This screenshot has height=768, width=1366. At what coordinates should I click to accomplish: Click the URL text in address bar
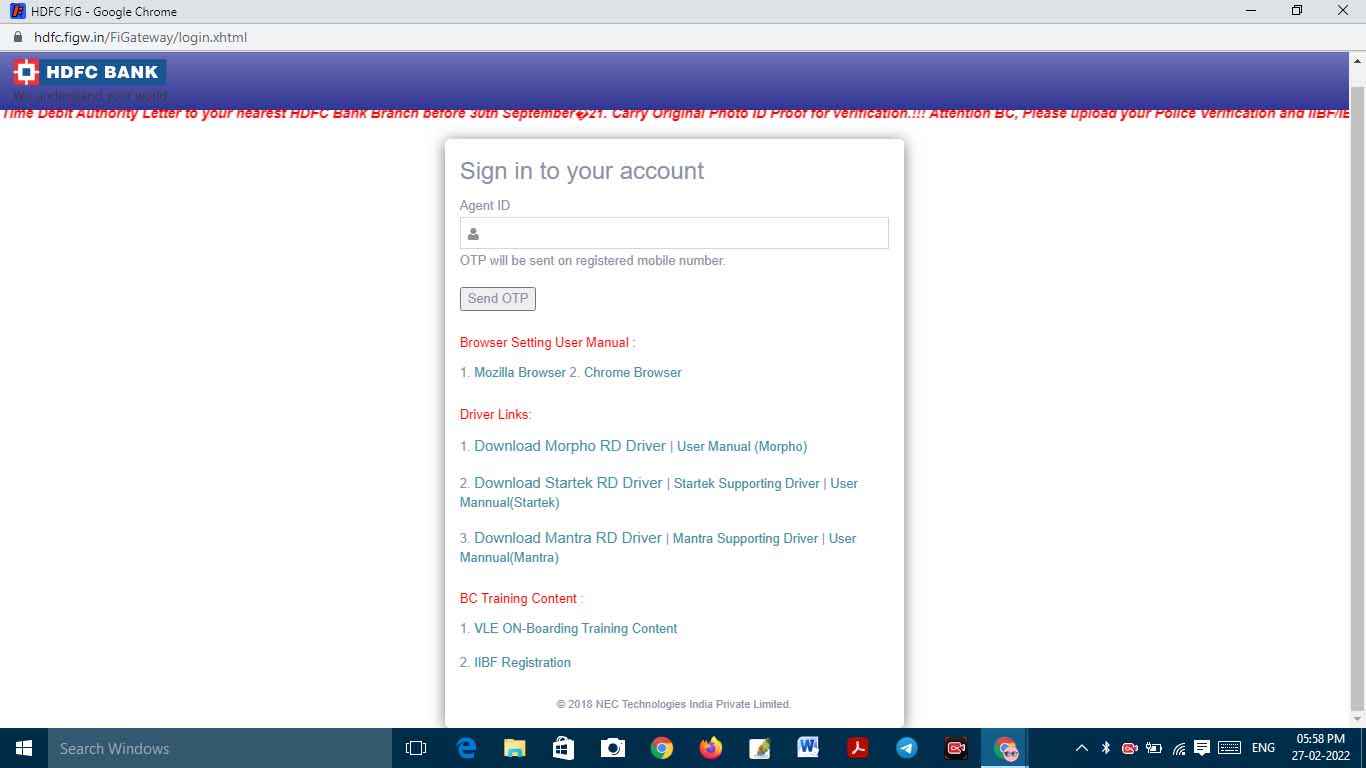(x=140, y=37)
